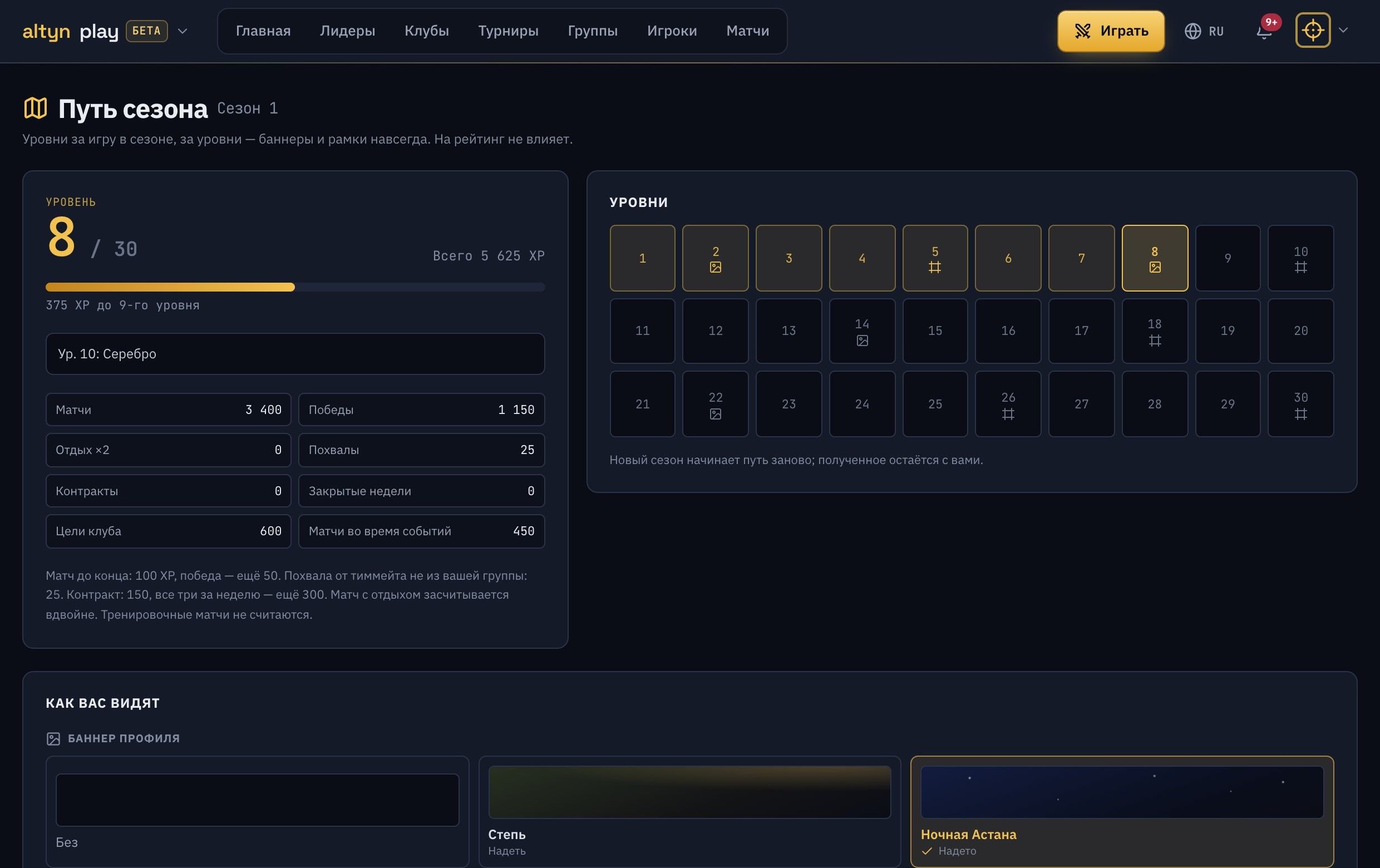Viewport: 1380px width, 868px height.
Task: Select the Ночная Астана banner card
Action: (x=1122, y=811)
